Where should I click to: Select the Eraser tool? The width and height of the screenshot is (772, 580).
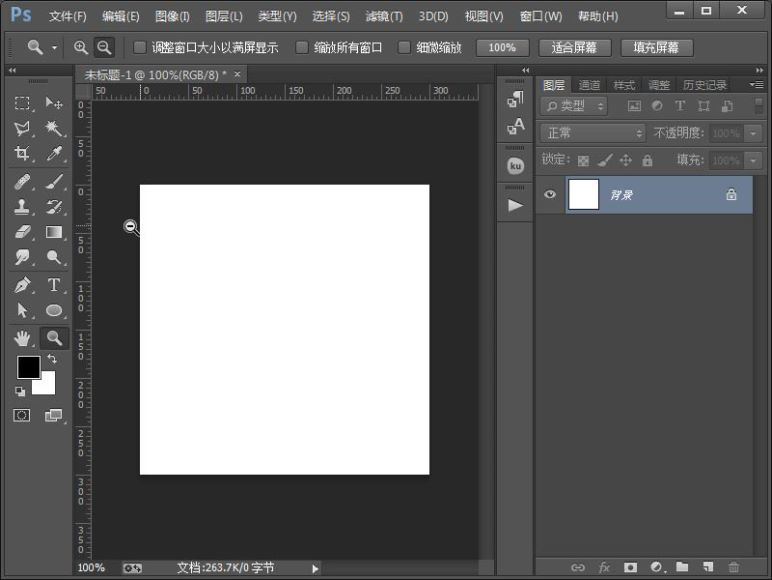(22, 232)
